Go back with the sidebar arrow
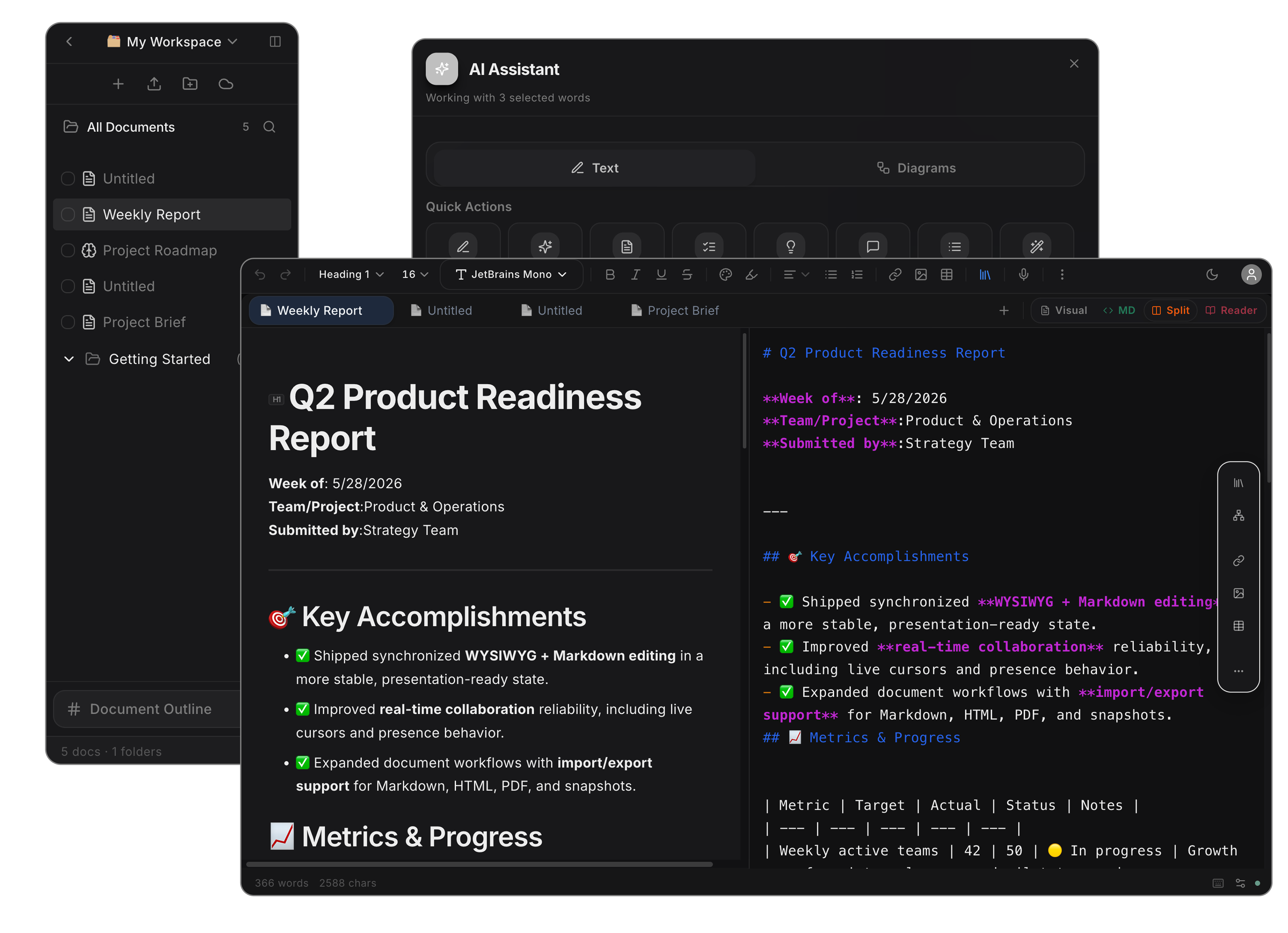 [69, 42]
